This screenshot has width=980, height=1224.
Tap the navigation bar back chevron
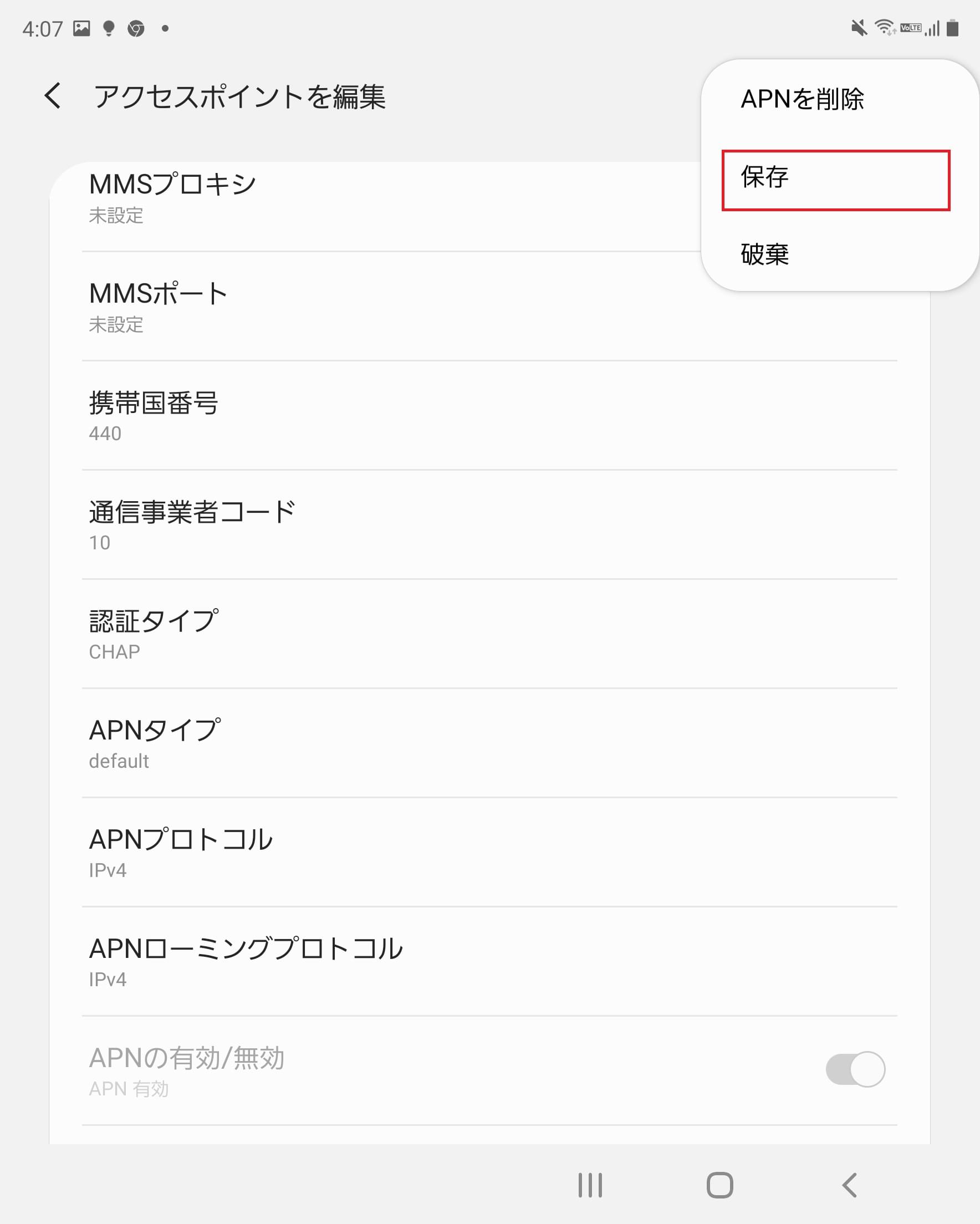(849, 1185)
